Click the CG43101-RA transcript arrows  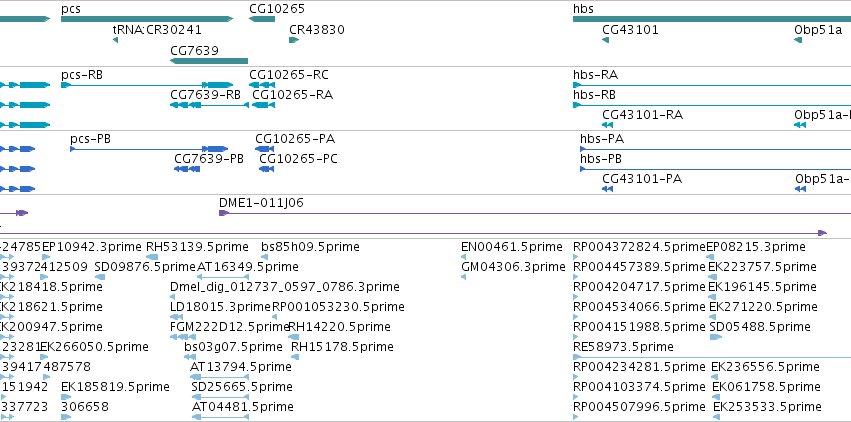pyautogui.click(x=607, y=125)
